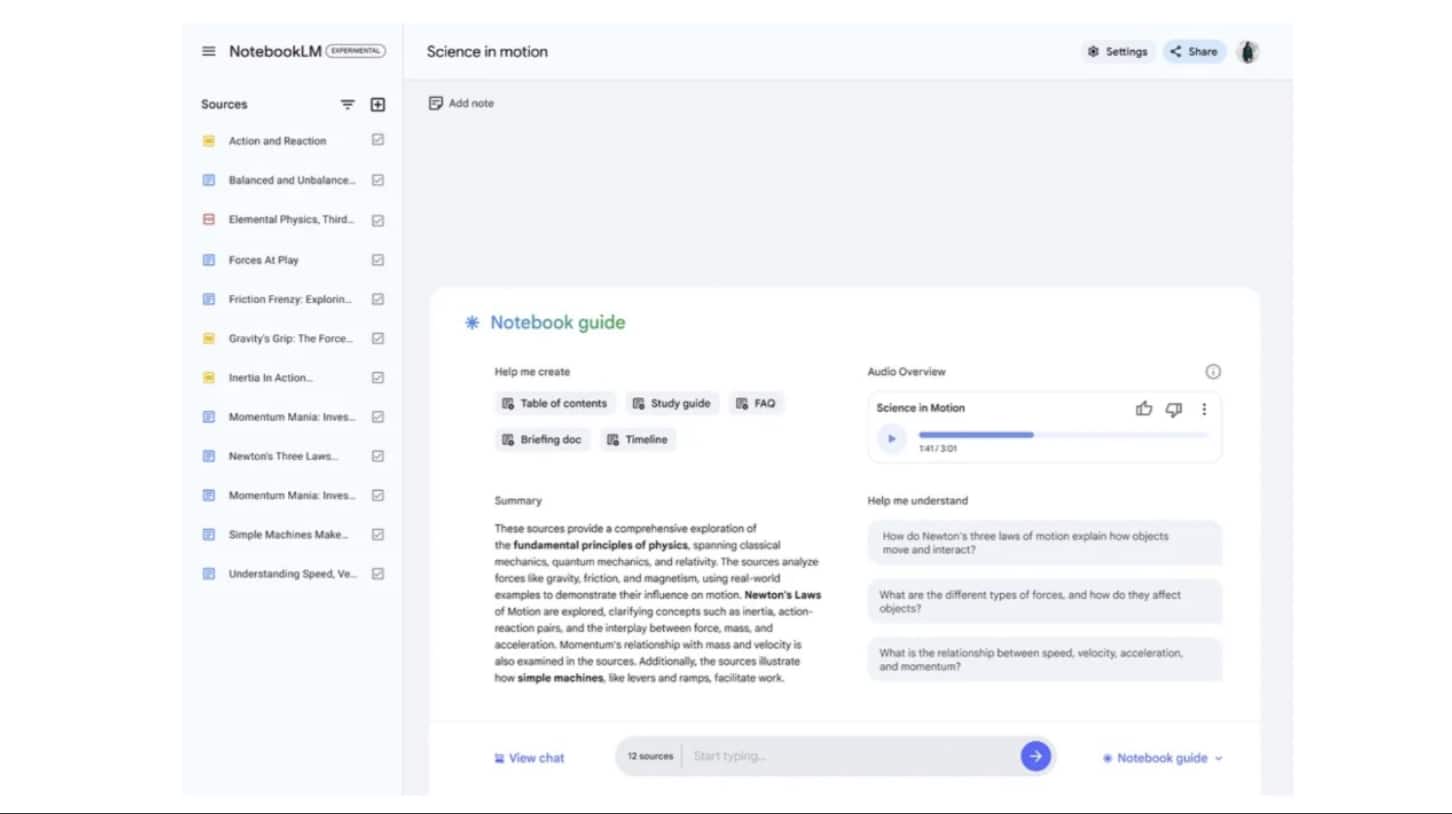Click the Share button

point(1194,51)
